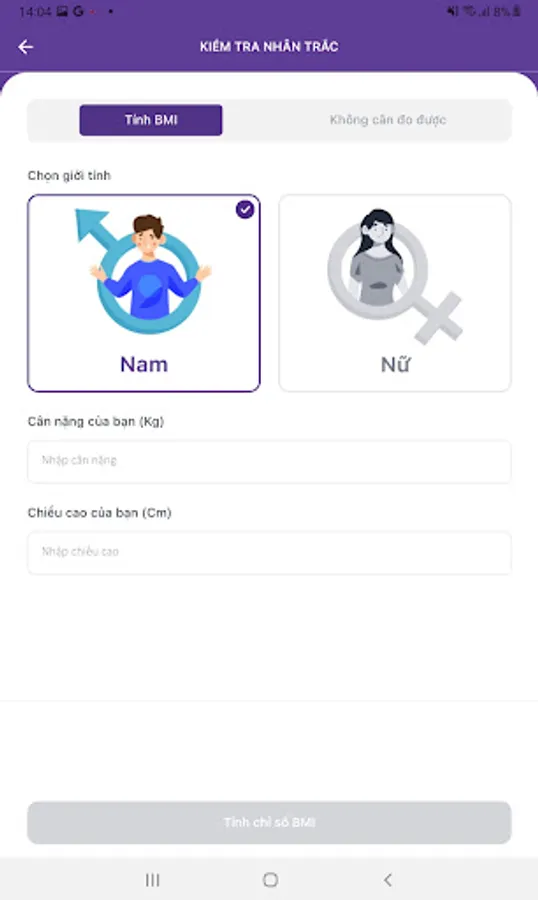Choose the Nữ gender label

(x=395, y=364)
